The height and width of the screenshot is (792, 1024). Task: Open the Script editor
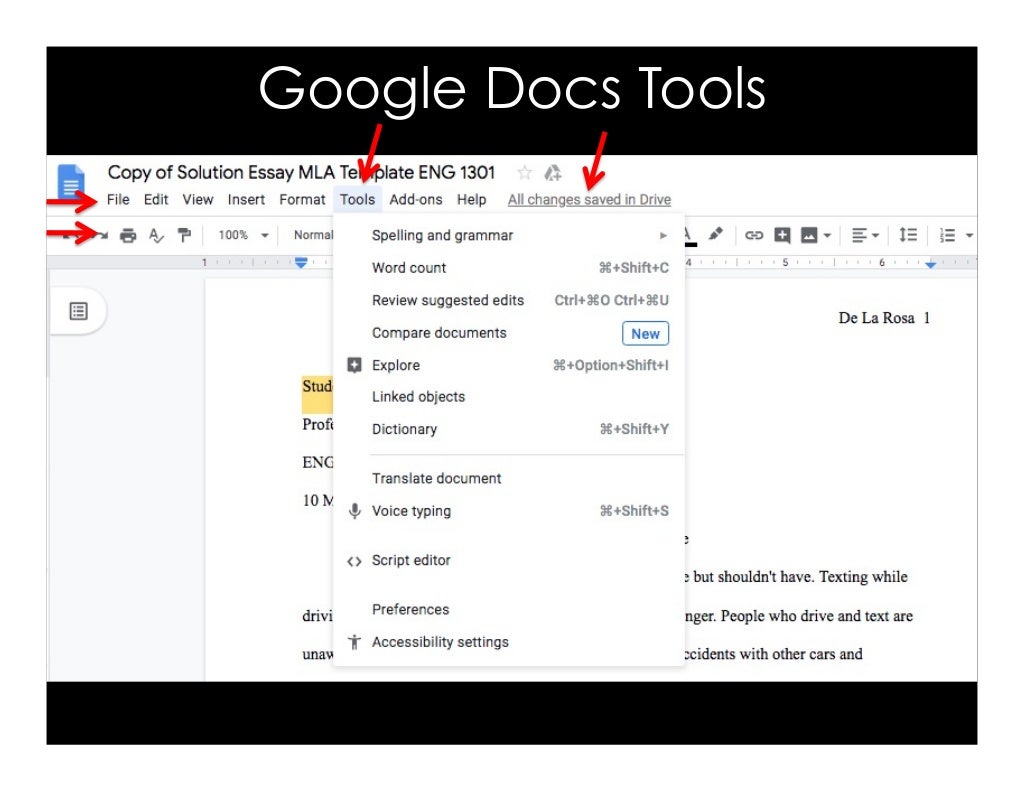coord(509,560)
